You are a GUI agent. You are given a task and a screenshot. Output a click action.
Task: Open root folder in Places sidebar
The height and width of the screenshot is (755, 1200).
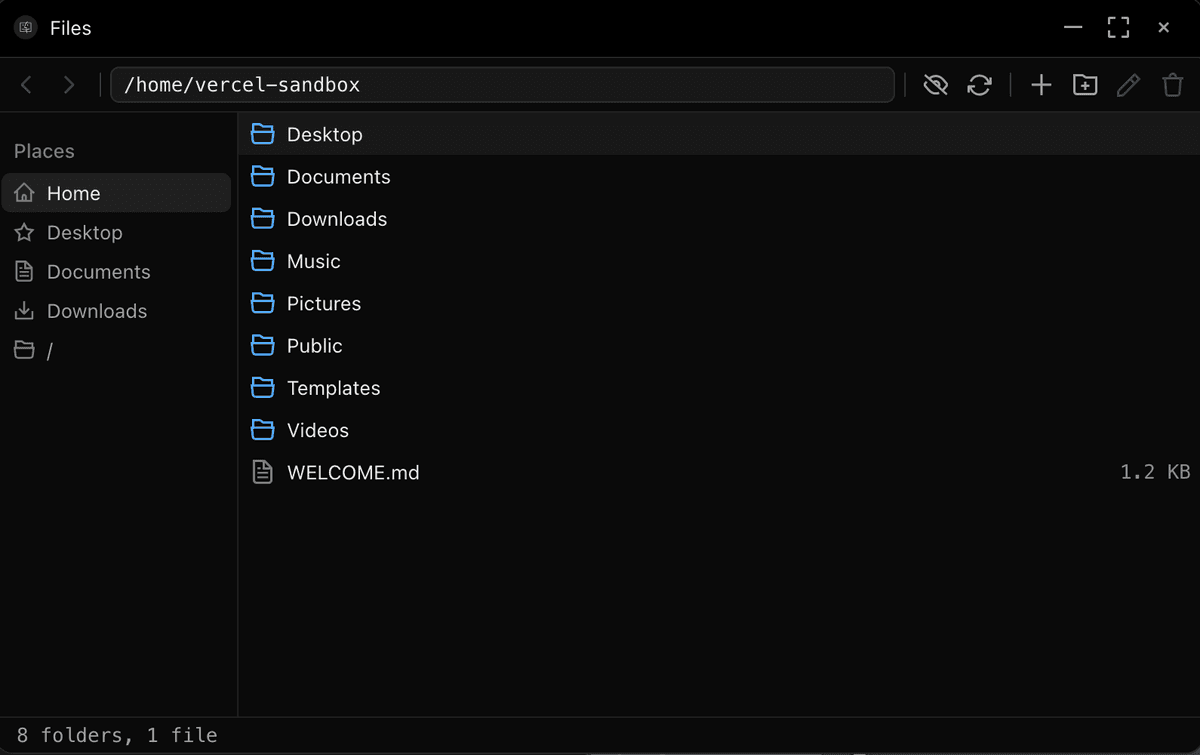(49, 351)
